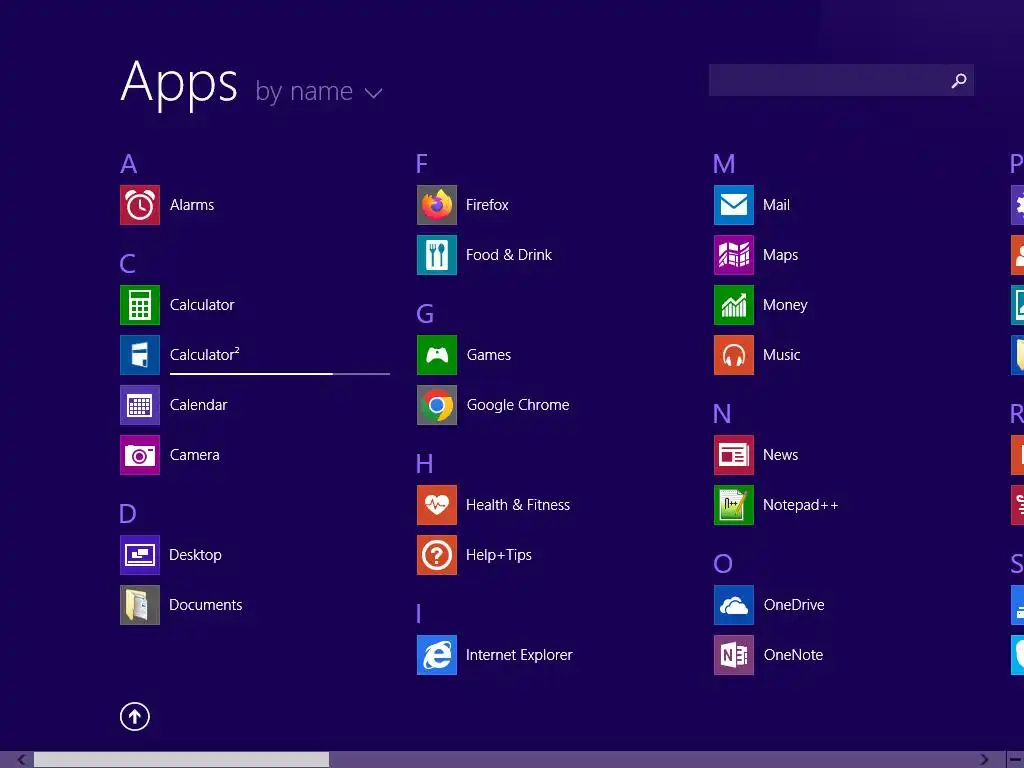
Task: Open the Health & Fitness icon
Action: (x=437, y=505)
